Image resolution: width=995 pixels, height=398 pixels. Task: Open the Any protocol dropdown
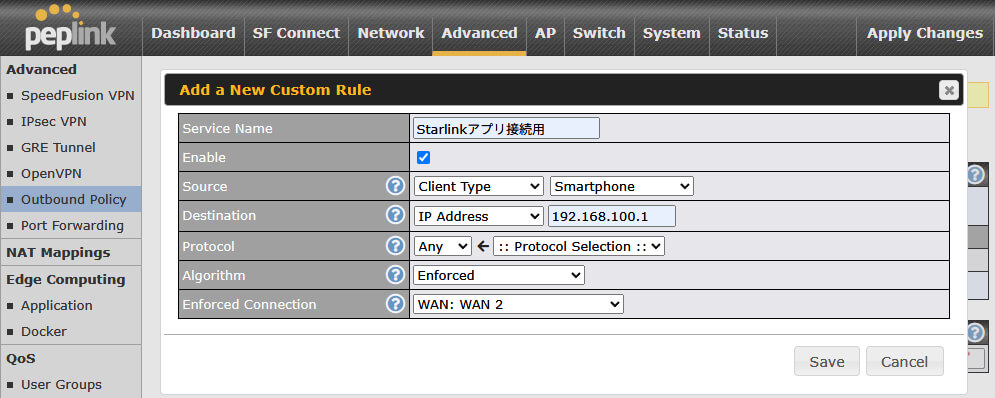point(442,246)
